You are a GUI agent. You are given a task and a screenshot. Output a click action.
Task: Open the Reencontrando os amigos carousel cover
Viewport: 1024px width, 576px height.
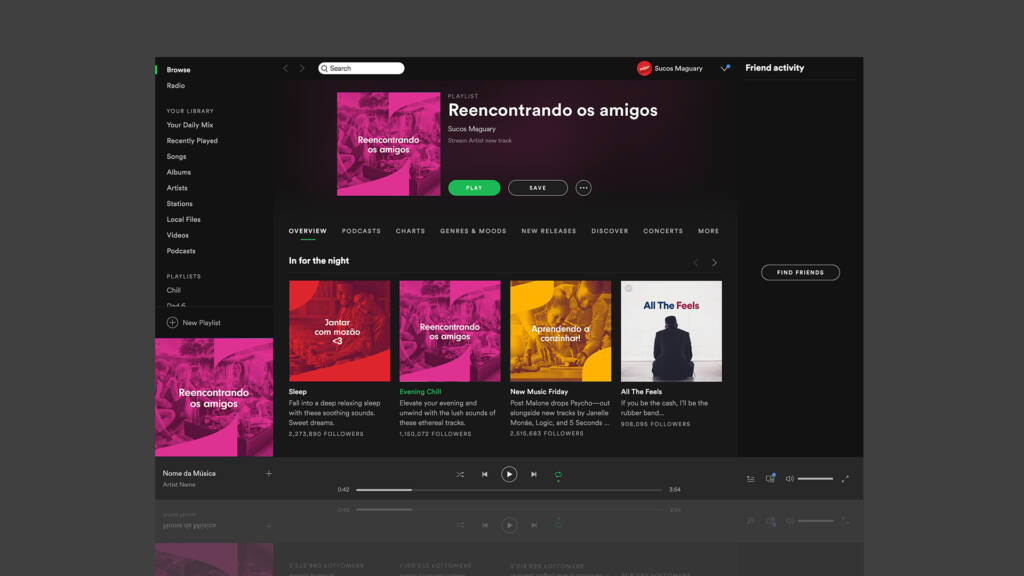450,331
